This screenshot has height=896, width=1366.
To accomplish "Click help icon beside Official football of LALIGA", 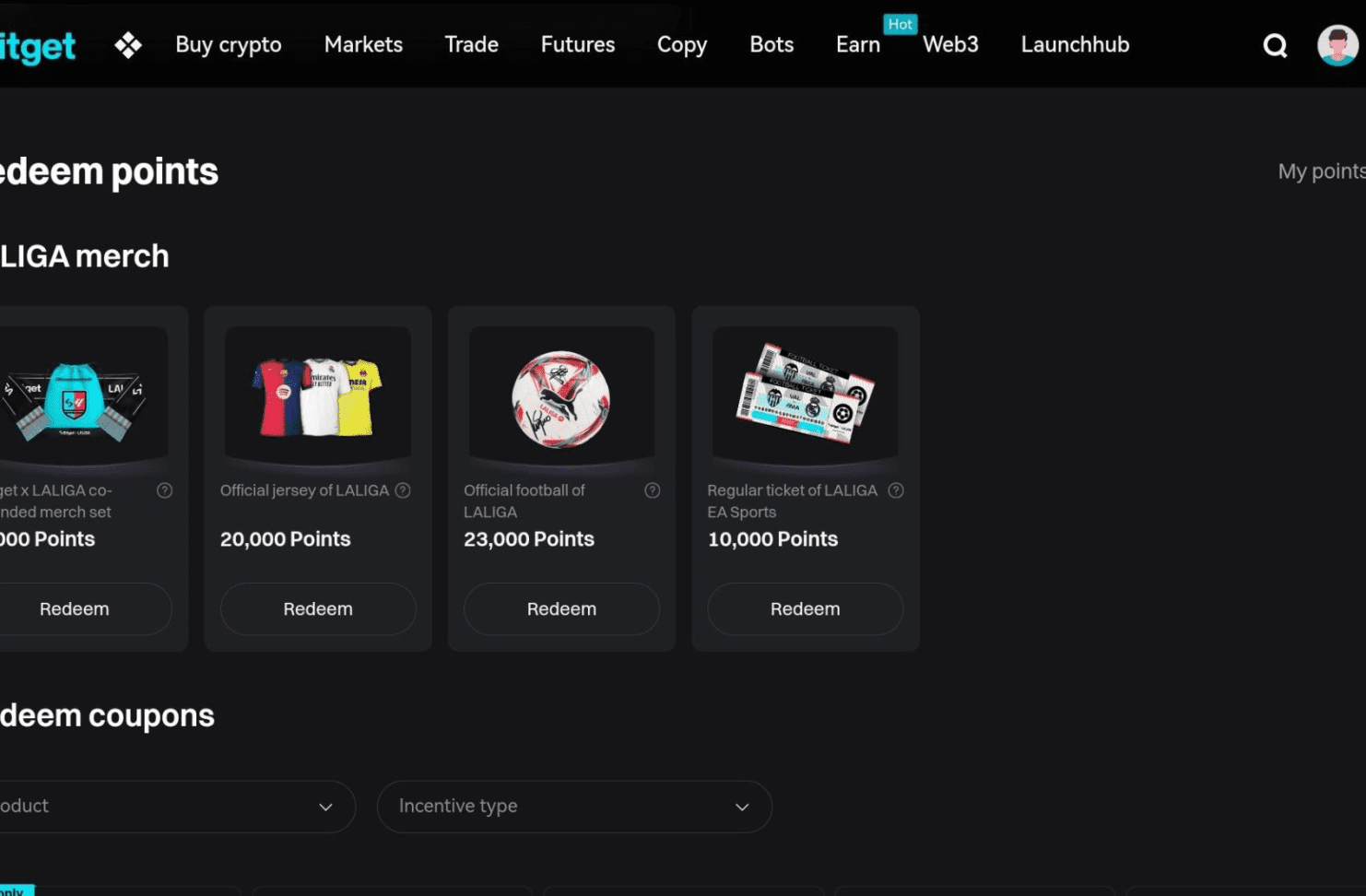I will (652, 490).
